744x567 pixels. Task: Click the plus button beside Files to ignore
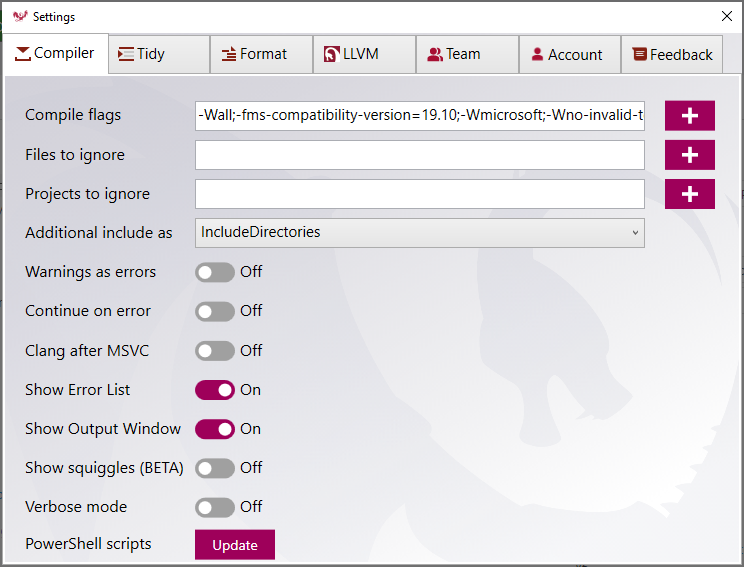pos(690,155)
